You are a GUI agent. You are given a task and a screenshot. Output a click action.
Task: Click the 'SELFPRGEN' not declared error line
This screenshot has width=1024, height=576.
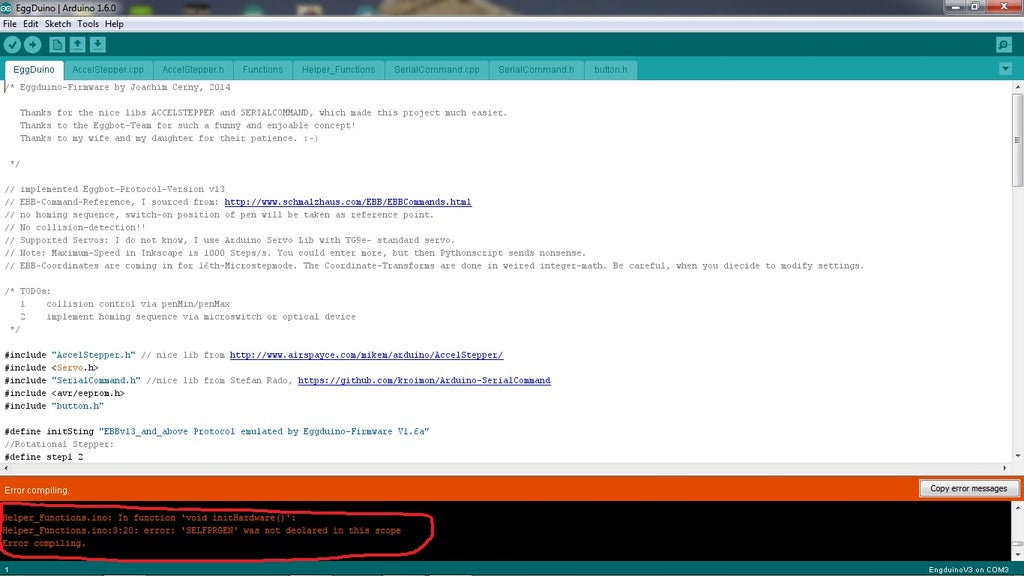point(201,531)
